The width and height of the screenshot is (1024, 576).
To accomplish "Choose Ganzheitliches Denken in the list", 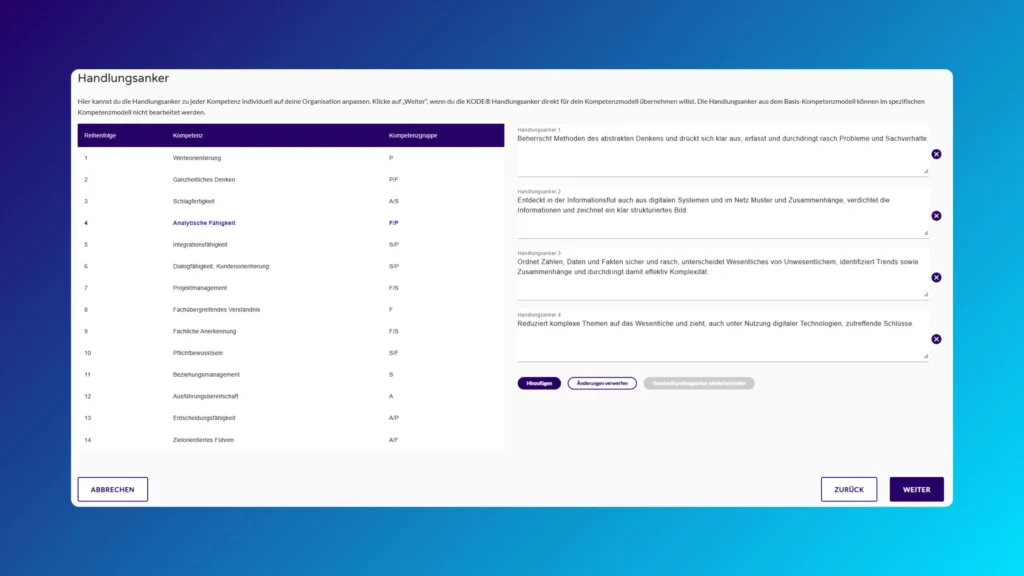I will click(x=204, y=180).
